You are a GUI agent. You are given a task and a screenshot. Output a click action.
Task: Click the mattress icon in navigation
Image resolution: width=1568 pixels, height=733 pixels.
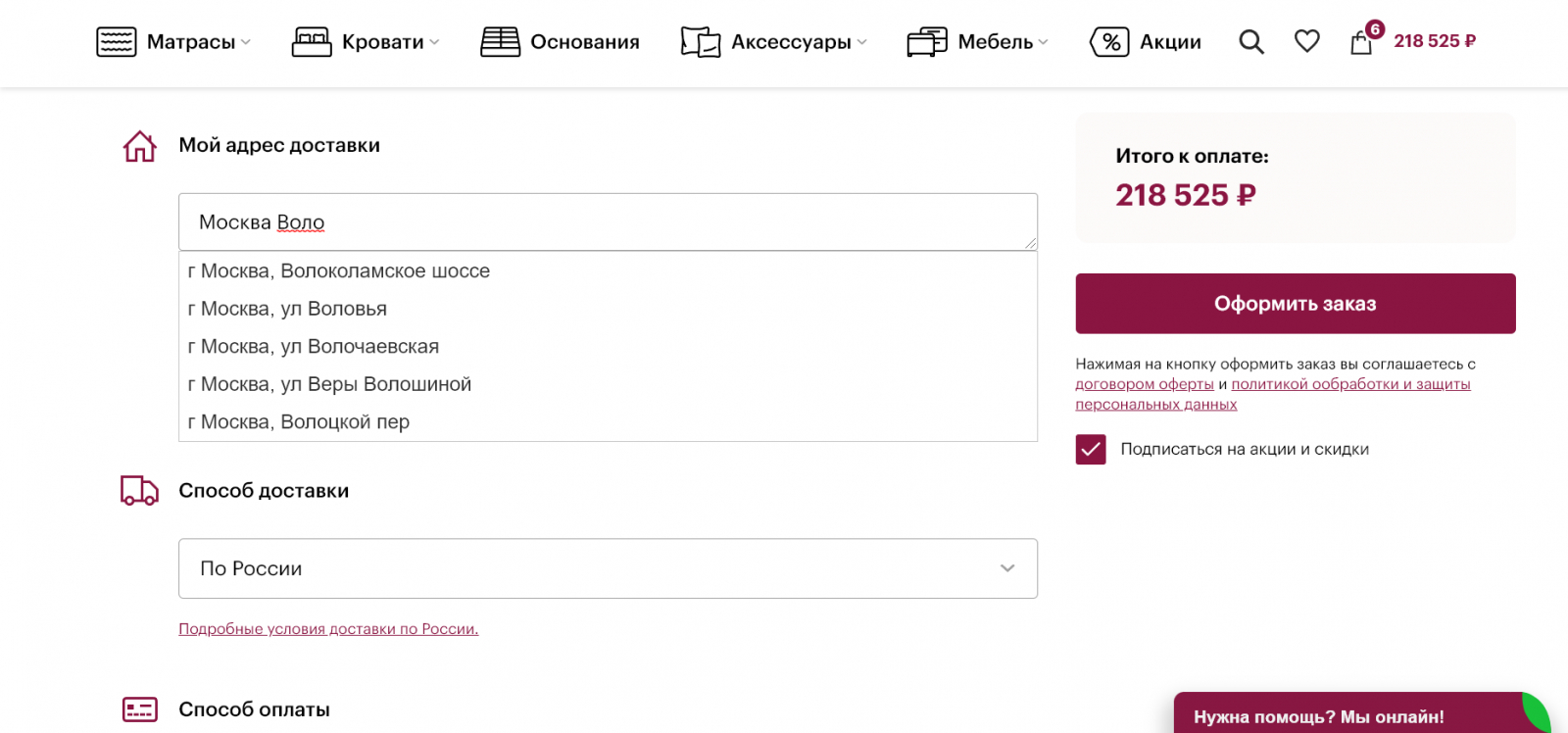click(x=117, y=42)
